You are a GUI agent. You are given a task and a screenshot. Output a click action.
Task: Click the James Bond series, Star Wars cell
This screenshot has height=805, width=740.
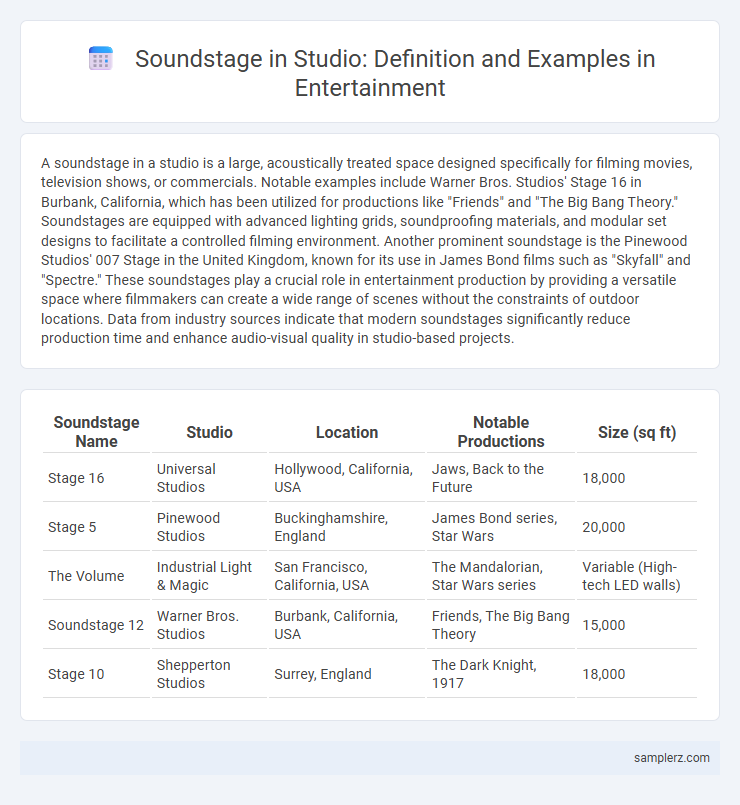[501, 527]
